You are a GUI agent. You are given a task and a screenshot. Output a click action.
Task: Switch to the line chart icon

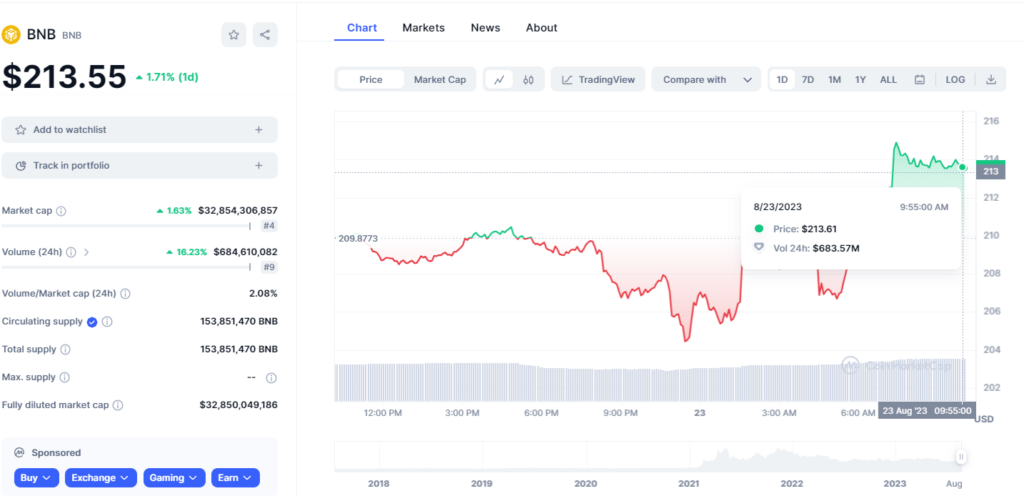point(498,80)
